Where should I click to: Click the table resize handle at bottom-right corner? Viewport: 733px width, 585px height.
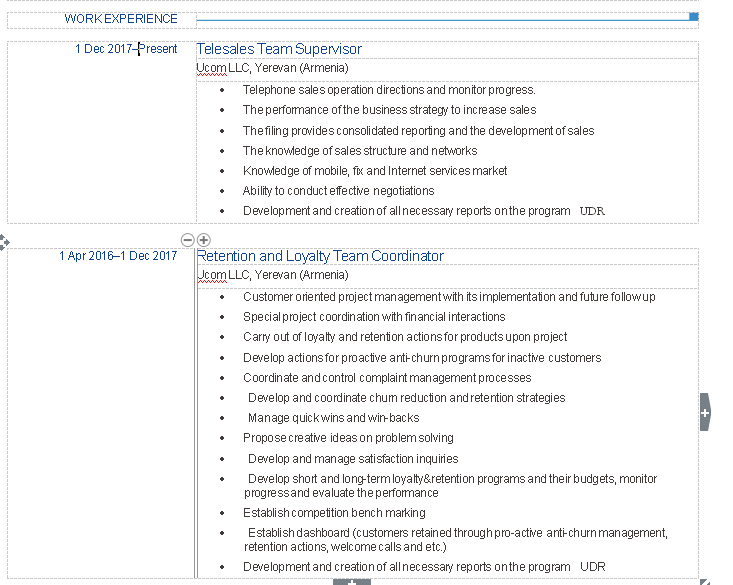click(704, 581)
